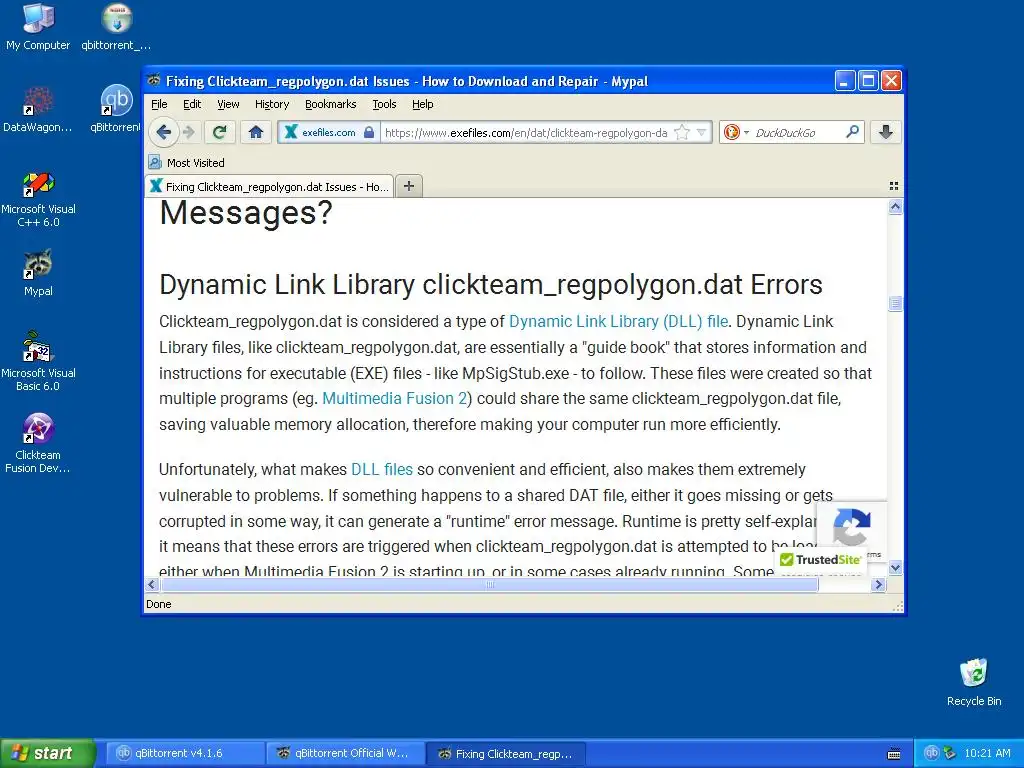Click the TrustedSite badge

tap(820, 560)
